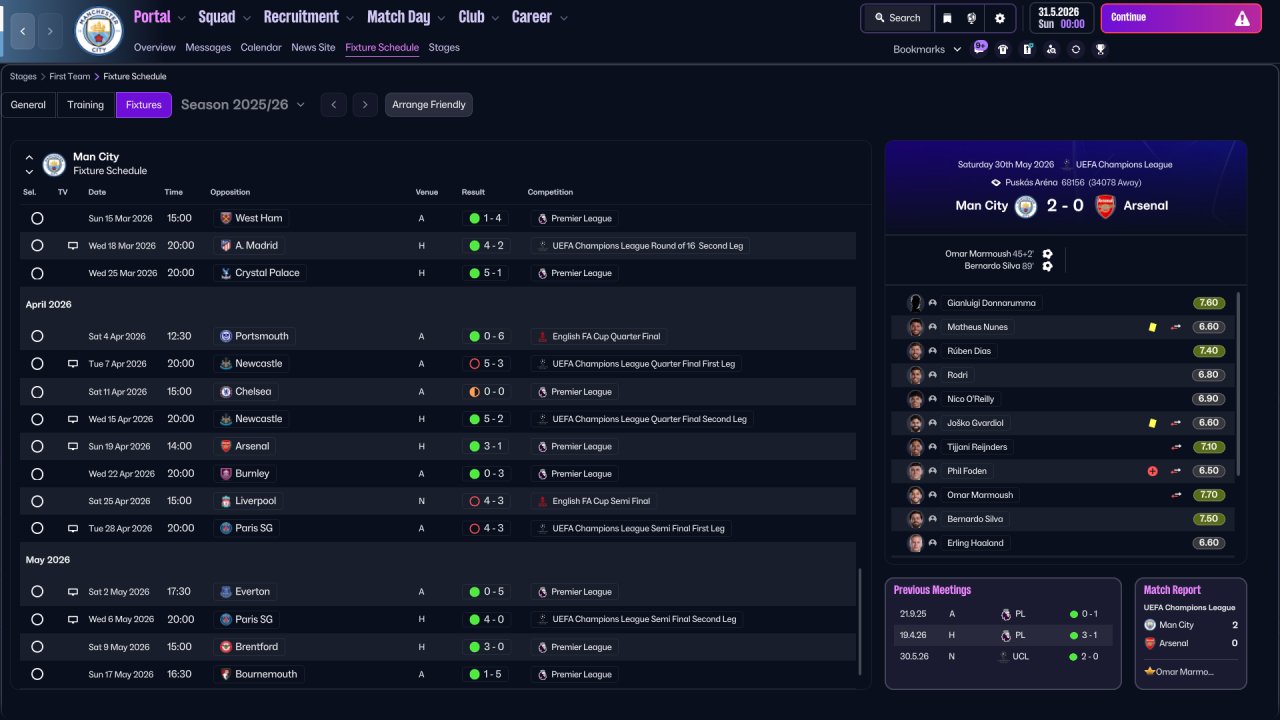Switch to the Training tab
1280x720 pixels.
tap(86, 105)
